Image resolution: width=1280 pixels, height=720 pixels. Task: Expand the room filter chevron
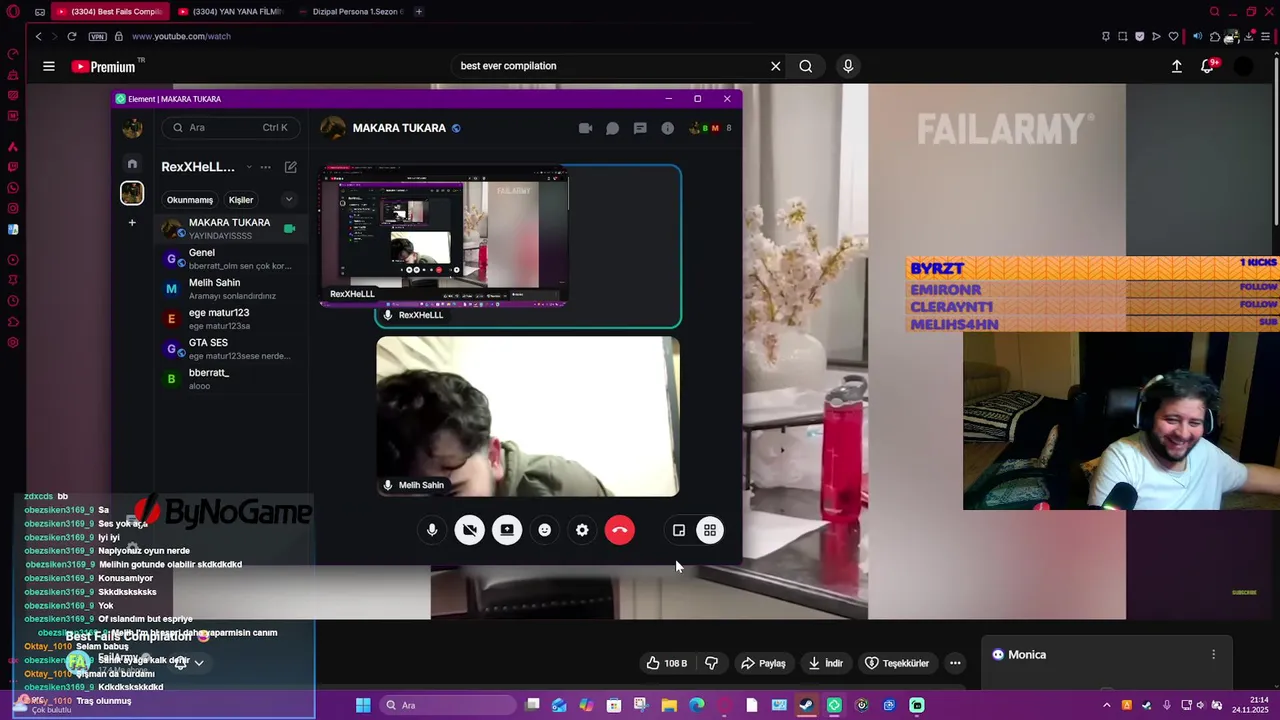click(288, 199)
